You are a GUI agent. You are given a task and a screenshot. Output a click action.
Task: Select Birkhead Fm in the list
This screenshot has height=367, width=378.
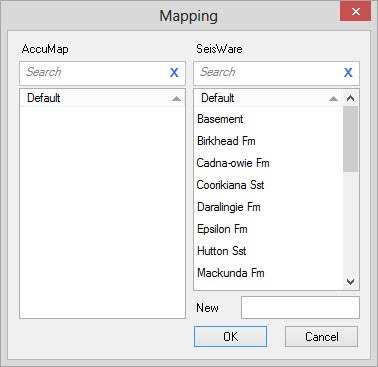tap(268, 141)
